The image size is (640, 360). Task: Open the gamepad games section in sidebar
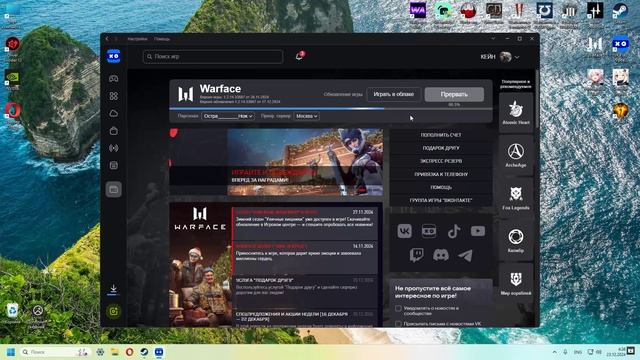(x=113, y=78)
